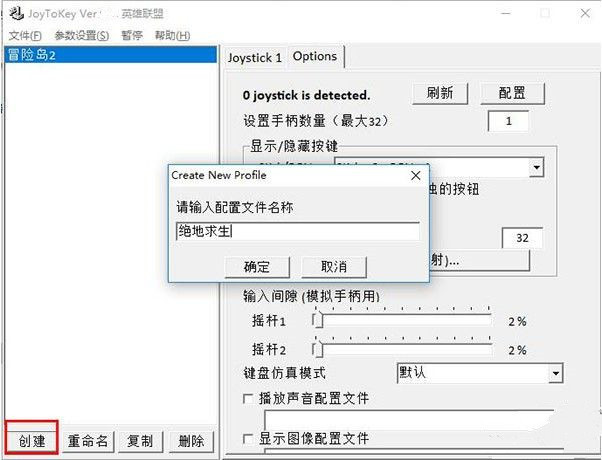Click the 摇杆2 slider thumb

tap(318, 349)
